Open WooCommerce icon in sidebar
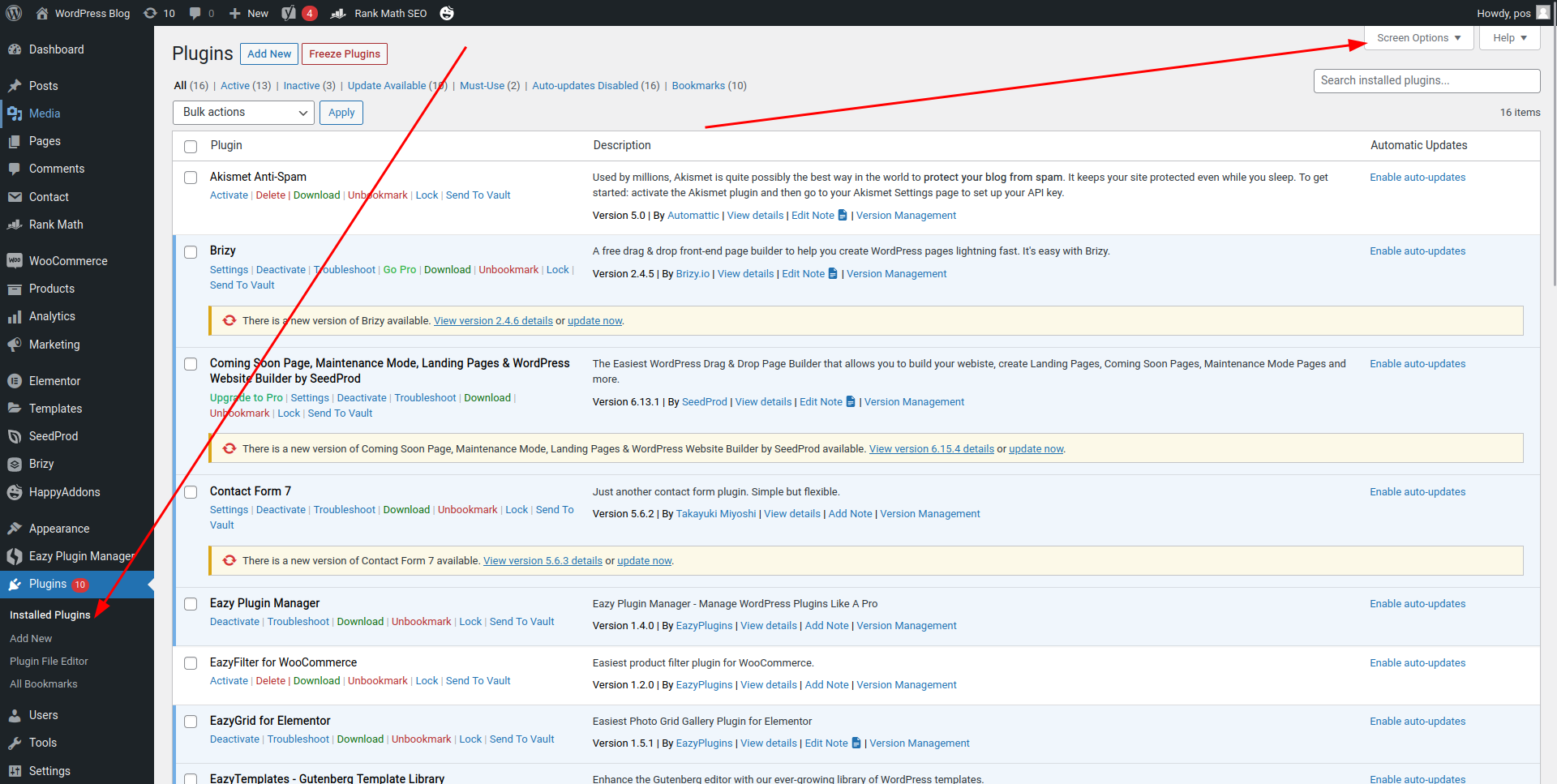Viewport: 1557px width, 784px height. click(x=15, y=261)
